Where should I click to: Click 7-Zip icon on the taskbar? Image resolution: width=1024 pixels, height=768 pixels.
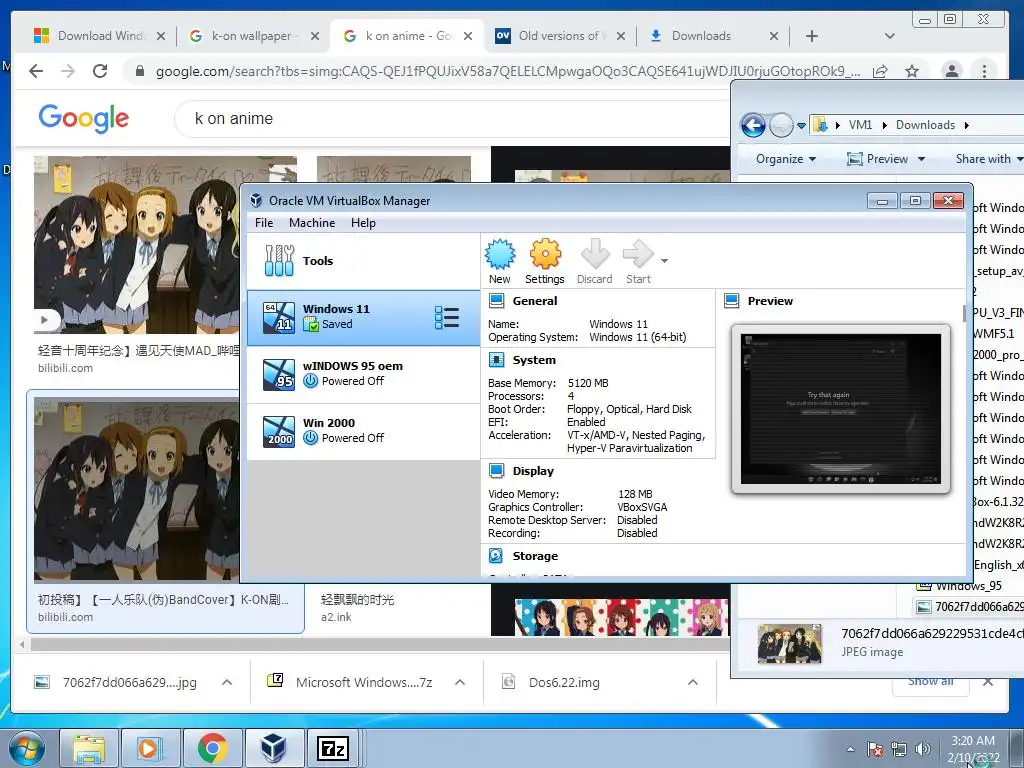[x=333, y=748]
